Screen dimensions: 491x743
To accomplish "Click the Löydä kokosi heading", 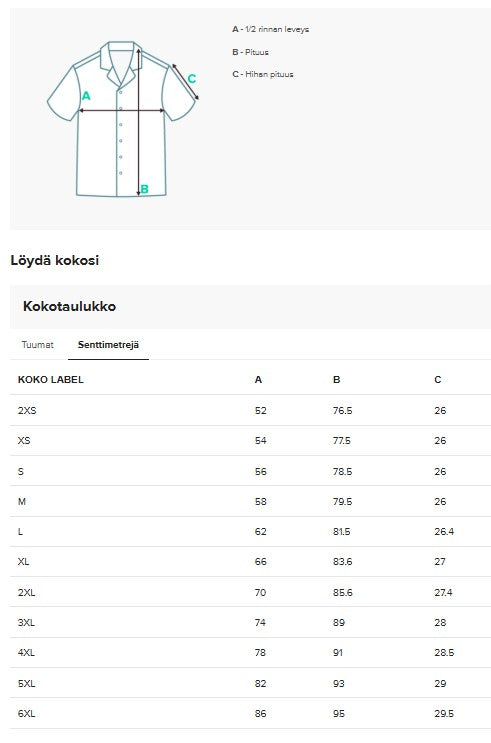I will [x=55, y=260].
